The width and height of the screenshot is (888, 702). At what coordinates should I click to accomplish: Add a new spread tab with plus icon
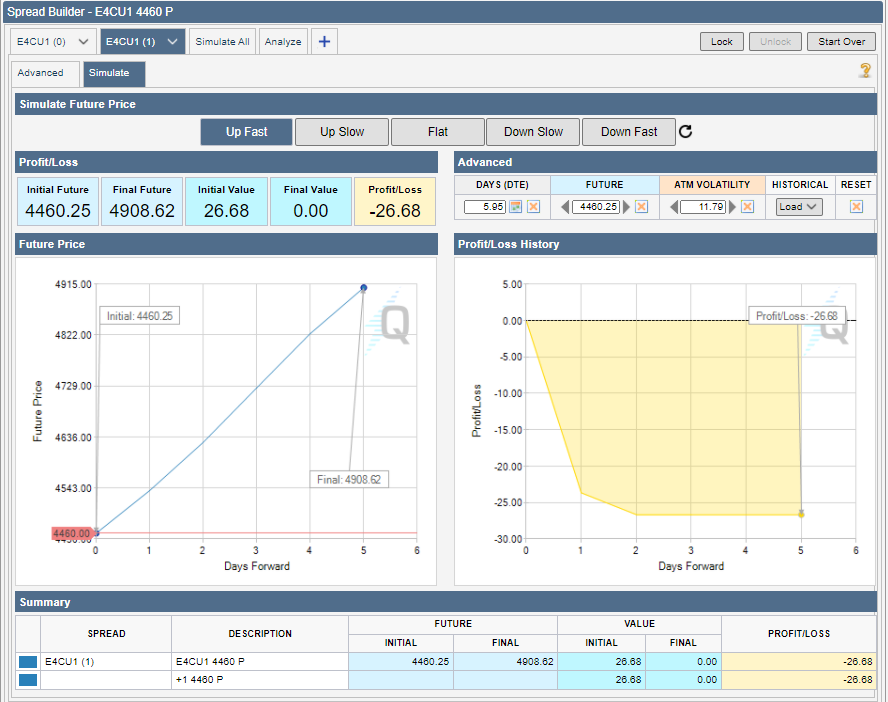point(324,42)
